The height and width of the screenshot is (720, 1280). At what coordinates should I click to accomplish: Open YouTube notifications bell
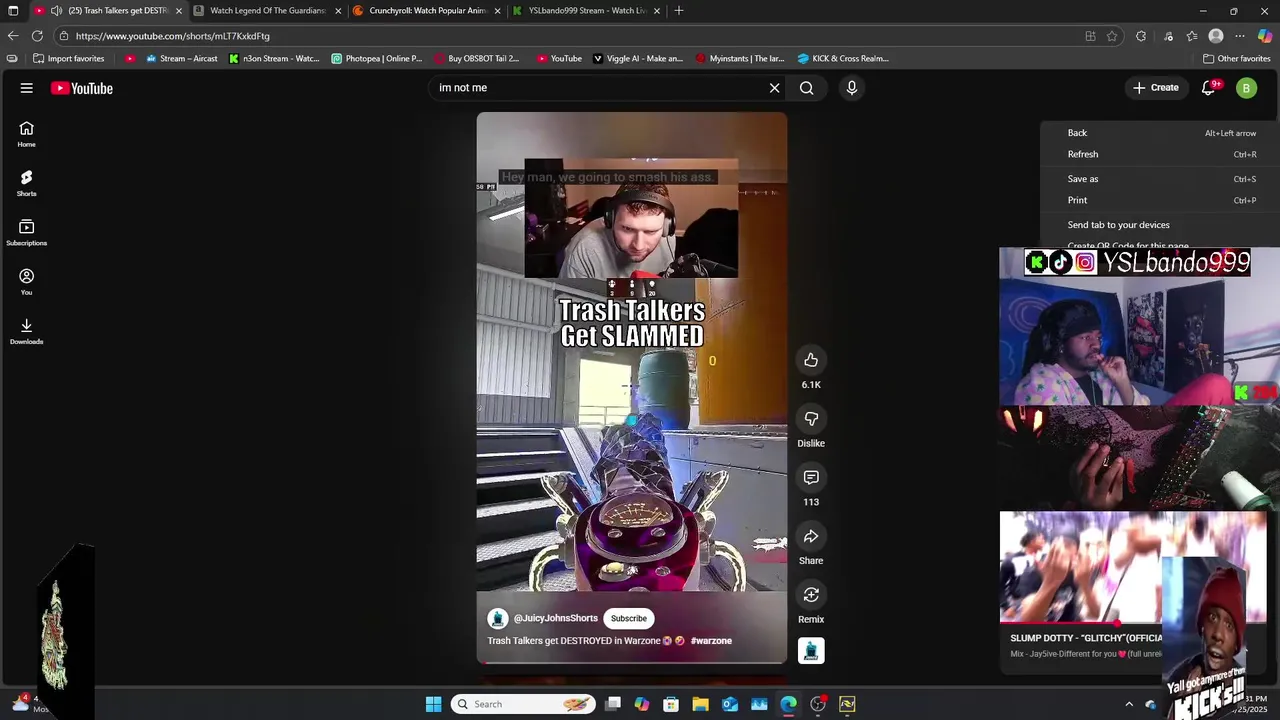tap(1209, 88)
